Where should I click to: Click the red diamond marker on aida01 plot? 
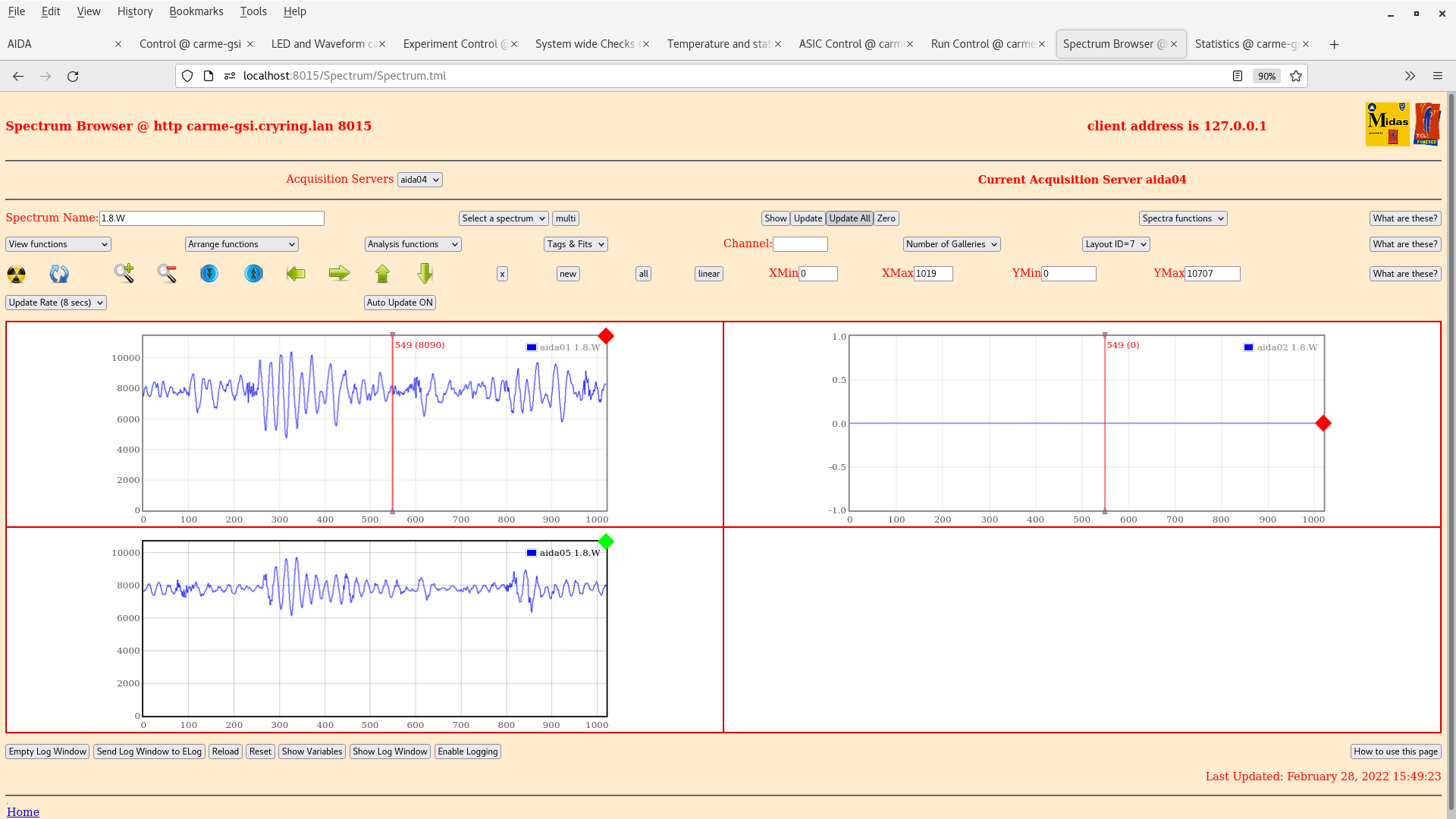coord(606,336)
